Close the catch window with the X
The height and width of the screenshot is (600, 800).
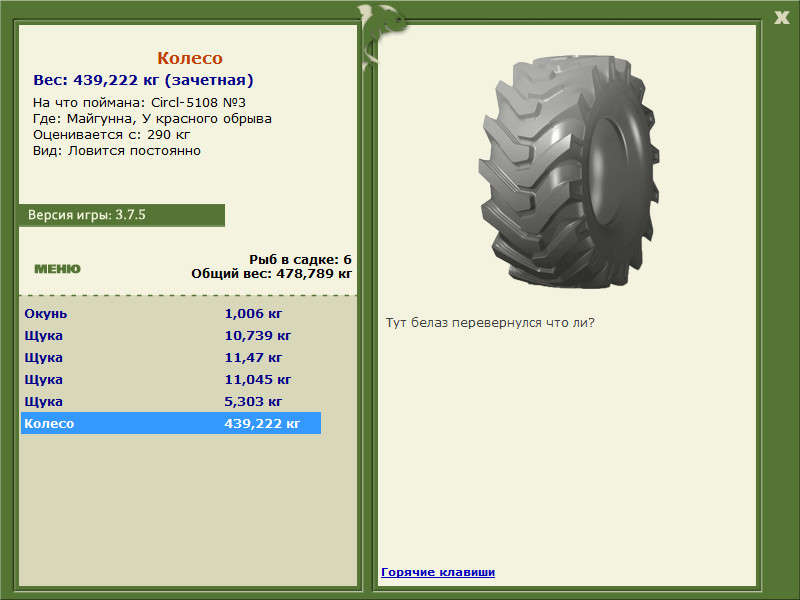point(781,18)
